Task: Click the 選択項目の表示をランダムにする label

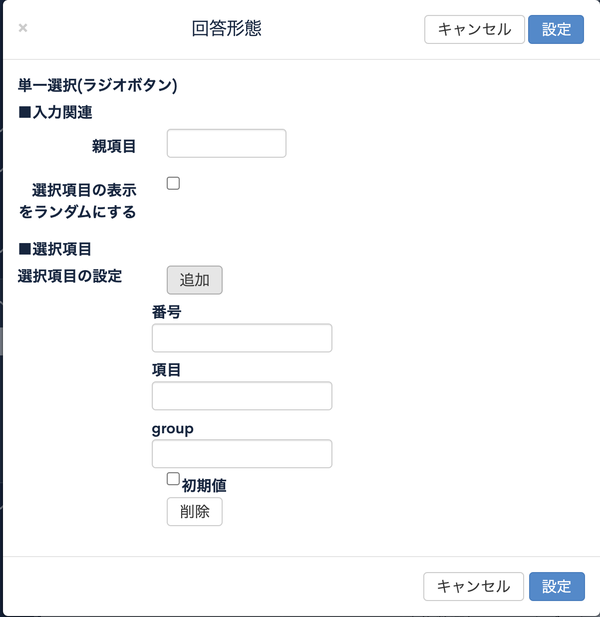Action: 78,201
